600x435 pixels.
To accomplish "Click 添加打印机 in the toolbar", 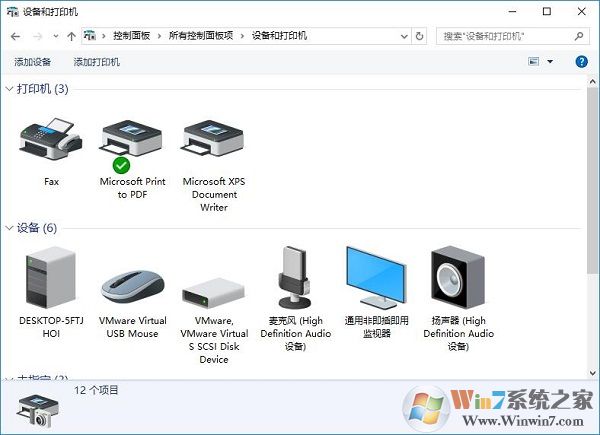I will coord(96,62).
